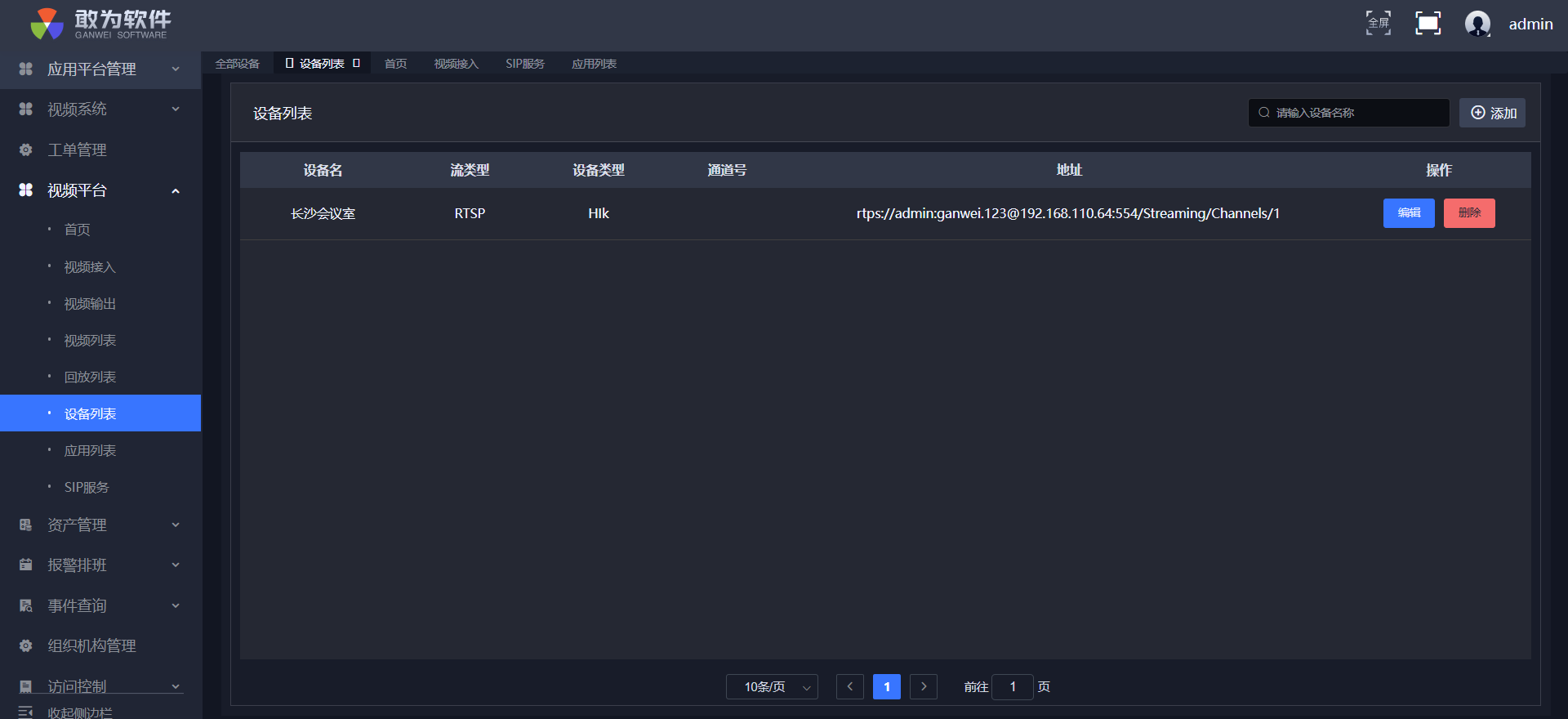Viewport: 1568px width, 719px height.
Task: Switch to the 应用列表 tab in the tab bar
Action: (x=594, y=64)
